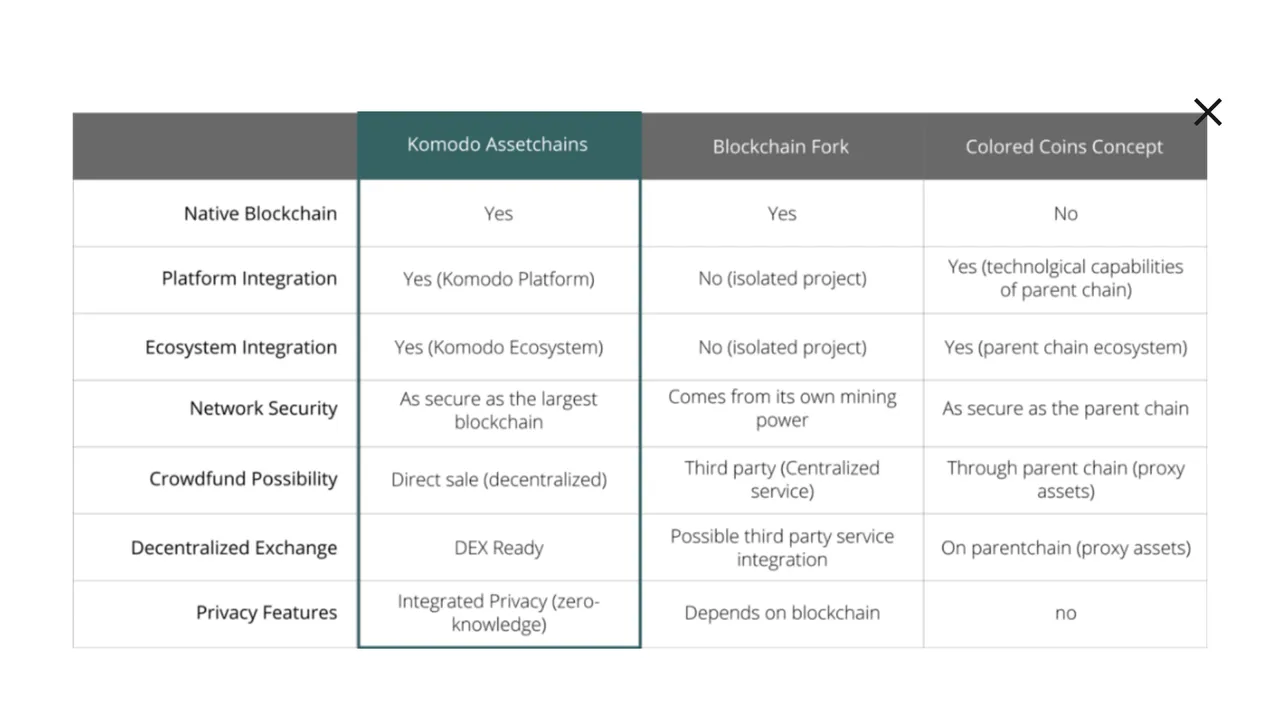Select the Colored Coins Concept header
Viewport: 1280px width, 720px height.
(1064, 146)
